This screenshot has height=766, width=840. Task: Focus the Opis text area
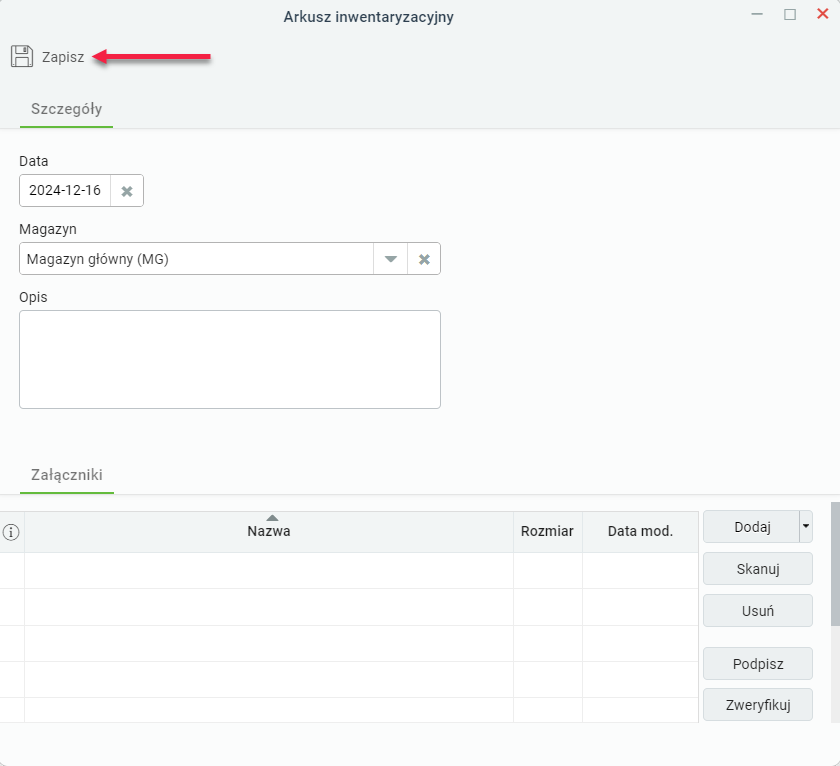(230, 359)
